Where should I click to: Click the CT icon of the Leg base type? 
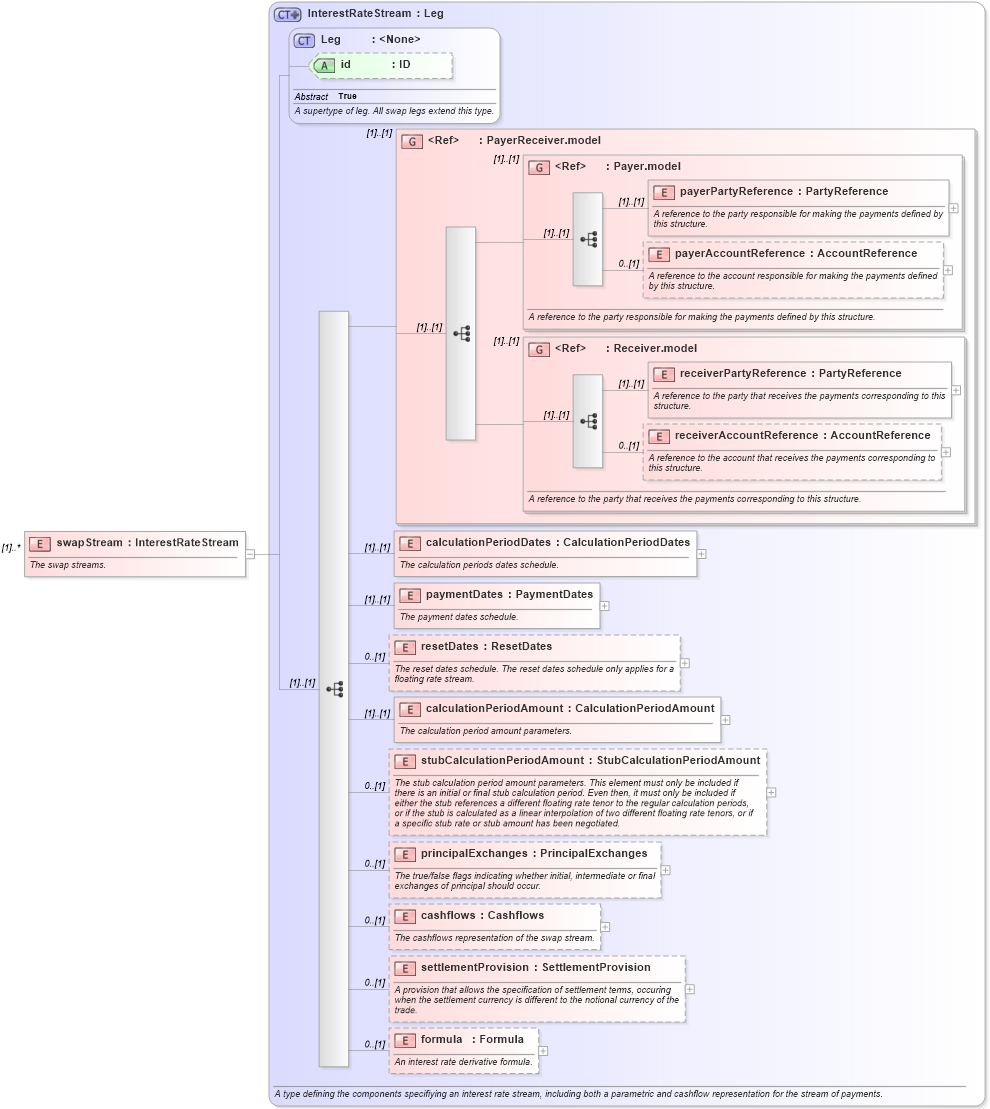pos(303,39)
